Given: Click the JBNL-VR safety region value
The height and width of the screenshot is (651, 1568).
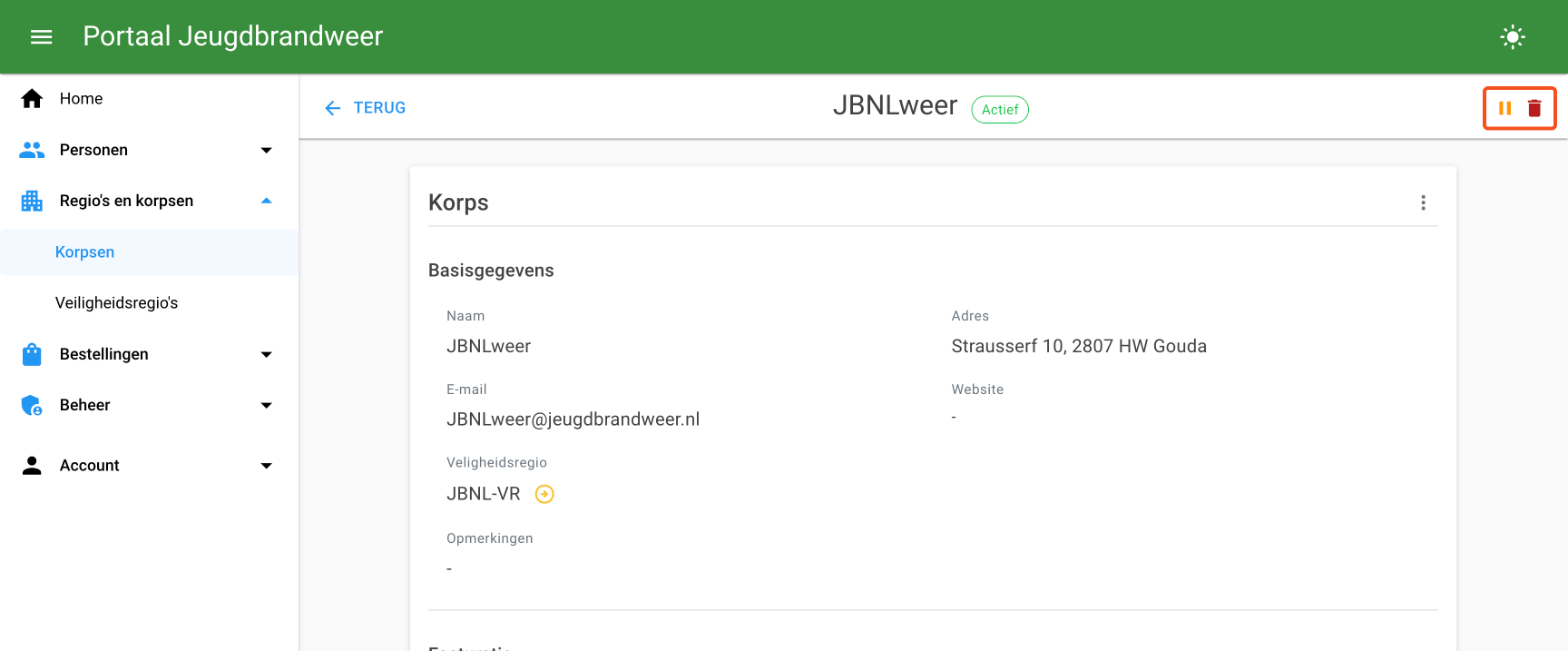Looking at the screenshot, I should tap(483, 494).
